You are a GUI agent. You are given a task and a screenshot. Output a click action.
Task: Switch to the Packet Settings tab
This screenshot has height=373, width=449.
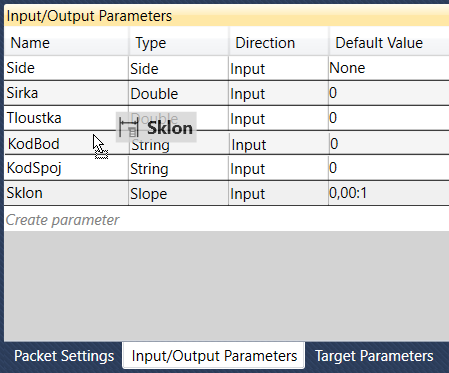click(64, 356)
